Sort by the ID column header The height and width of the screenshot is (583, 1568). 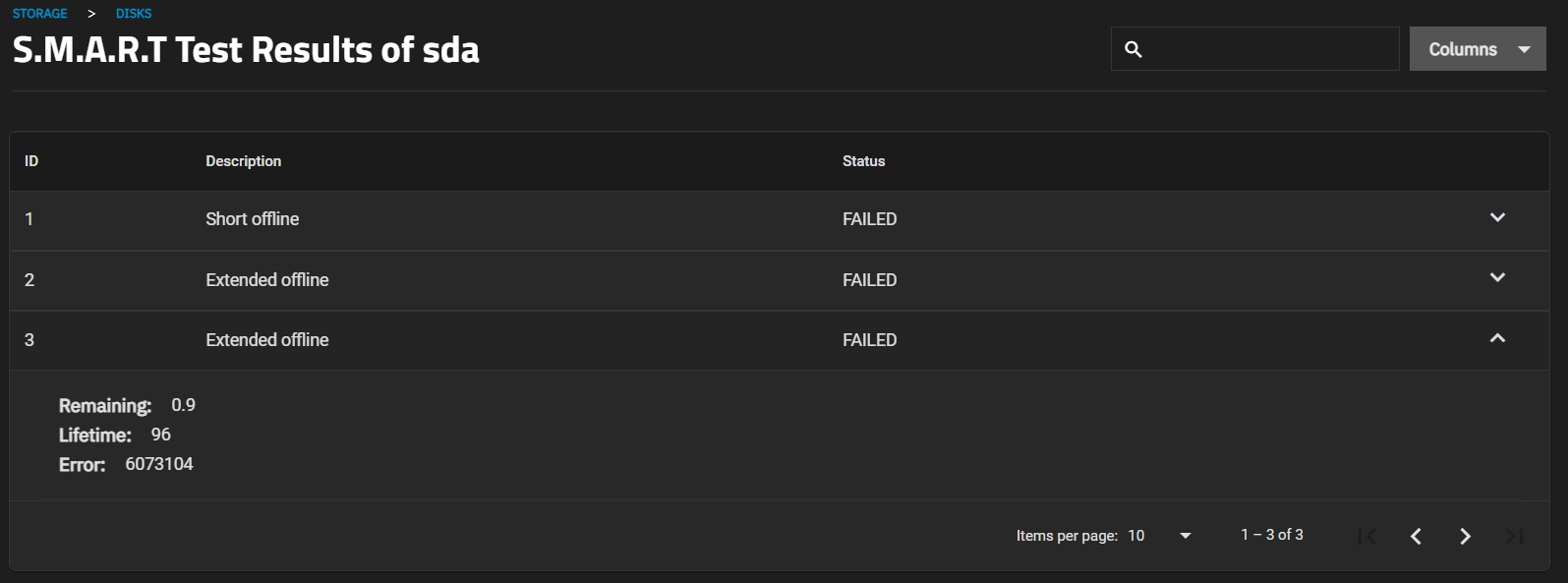[31, 161]
